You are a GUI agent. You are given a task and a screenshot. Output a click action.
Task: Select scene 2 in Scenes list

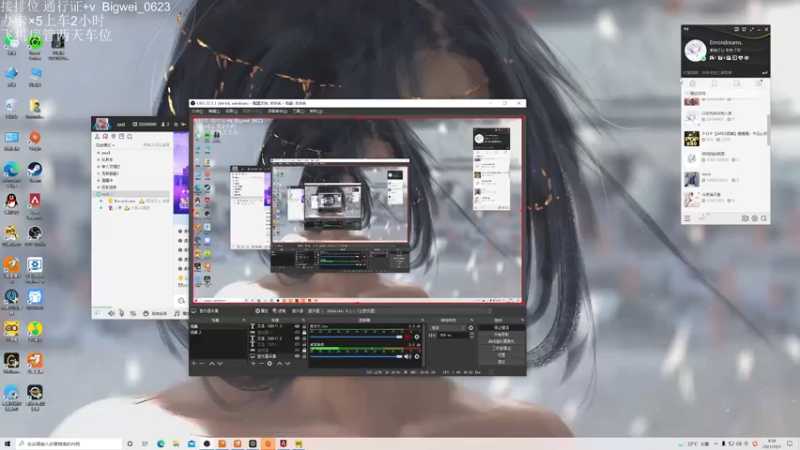click(218, 332)
